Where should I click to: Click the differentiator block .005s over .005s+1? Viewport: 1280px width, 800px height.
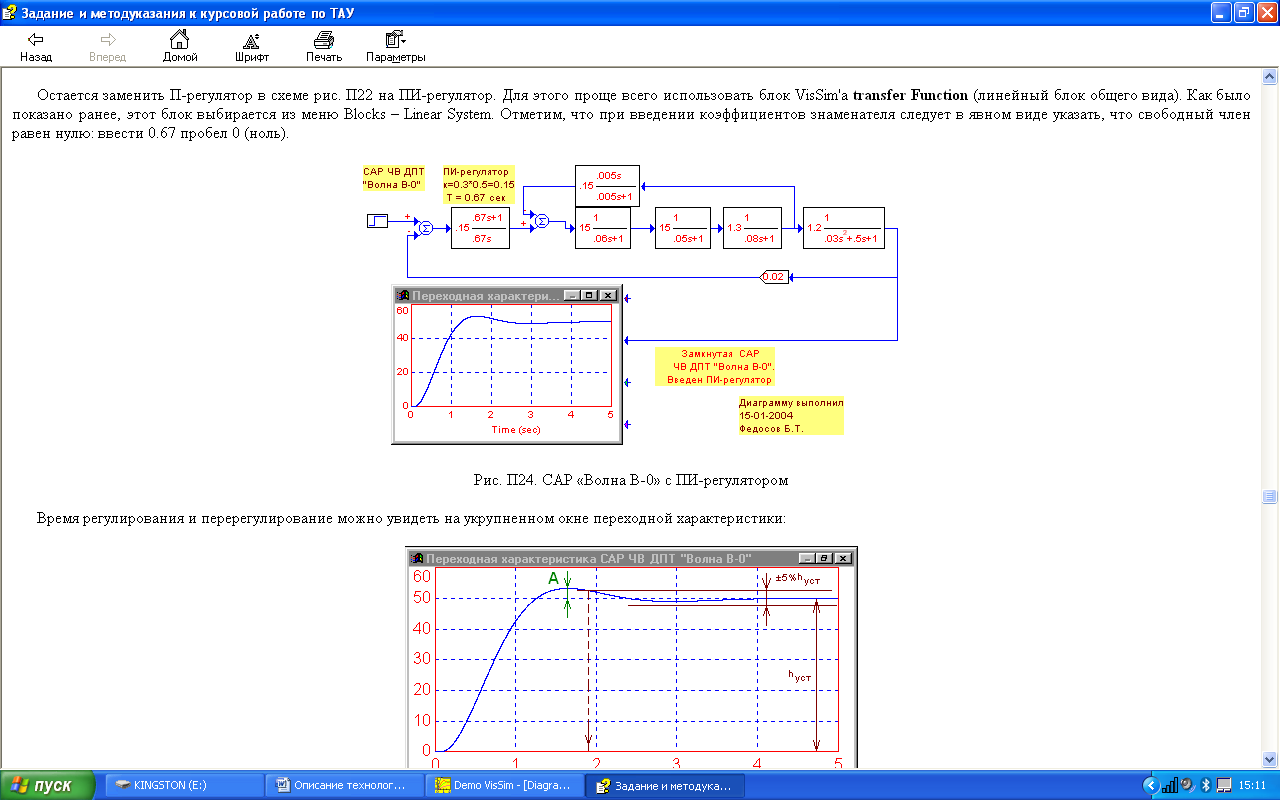(607, 186)
